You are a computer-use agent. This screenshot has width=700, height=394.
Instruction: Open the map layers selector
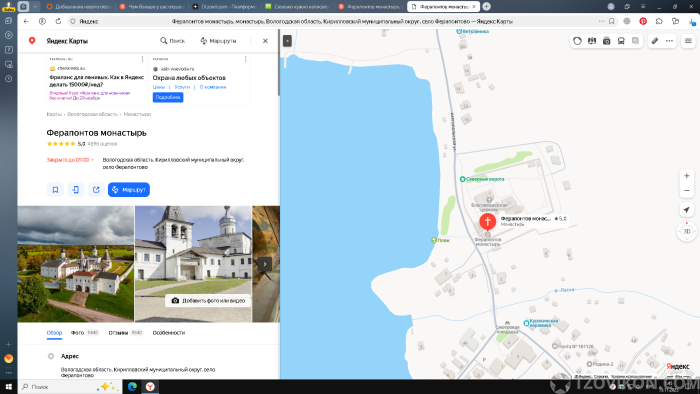[635, 41]
